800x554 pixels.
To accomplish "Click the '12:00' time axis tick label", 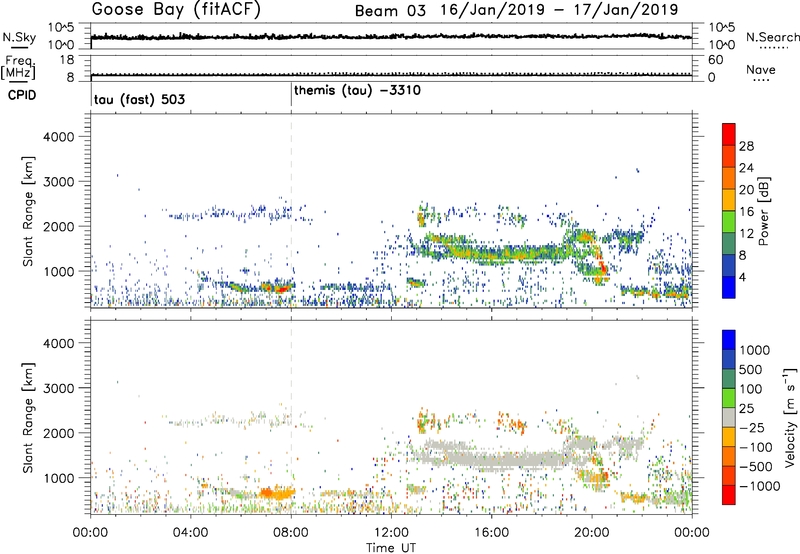I will [x=391, y=533].
